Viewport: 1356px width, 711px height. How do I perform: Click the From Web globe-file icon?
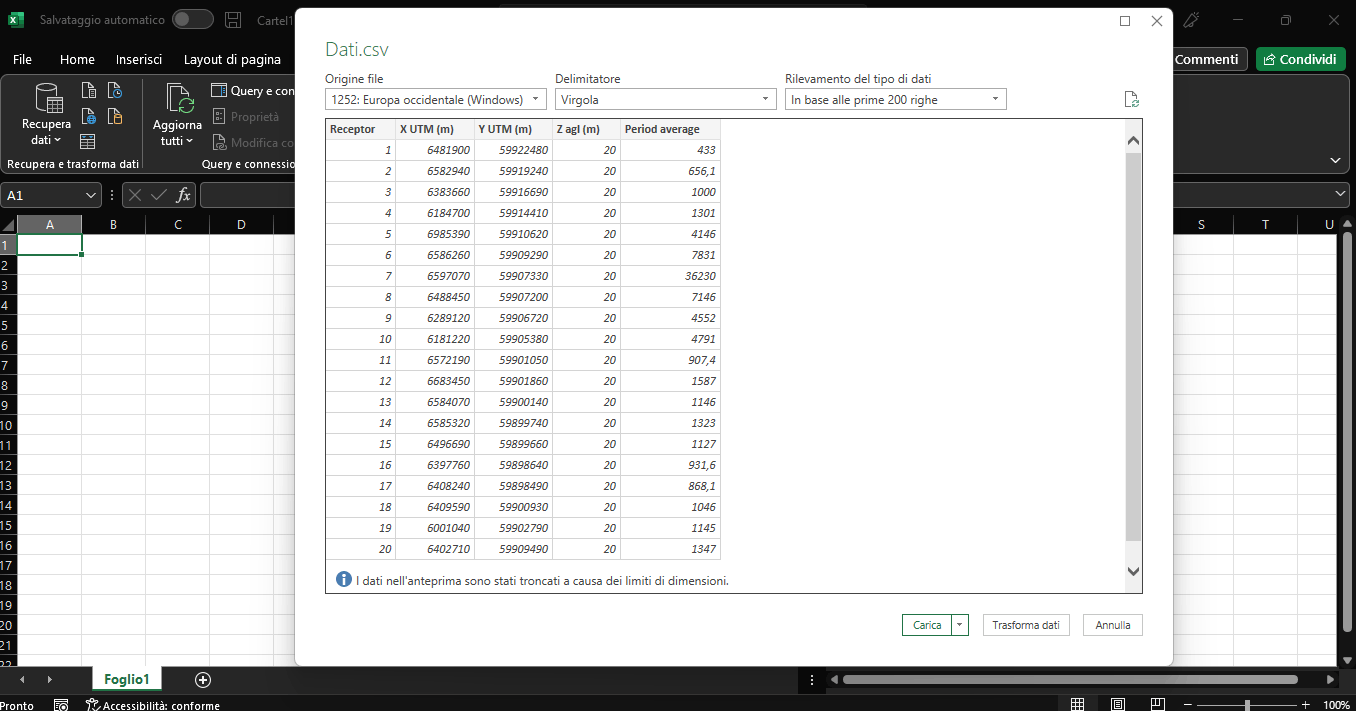pyautogui.click(x=88, y=116)
